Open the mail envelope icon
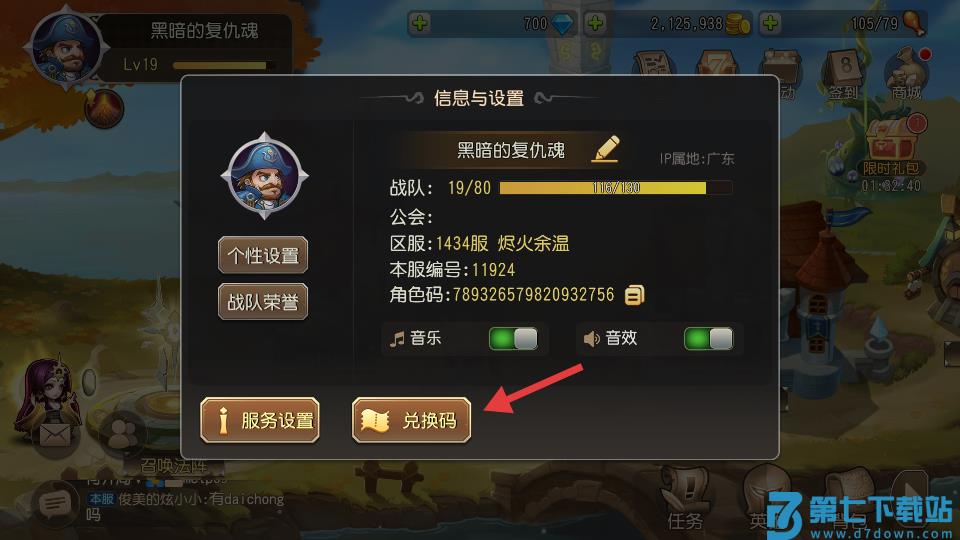The height and width of the screenshot is (540, 960). coord(55,435)
